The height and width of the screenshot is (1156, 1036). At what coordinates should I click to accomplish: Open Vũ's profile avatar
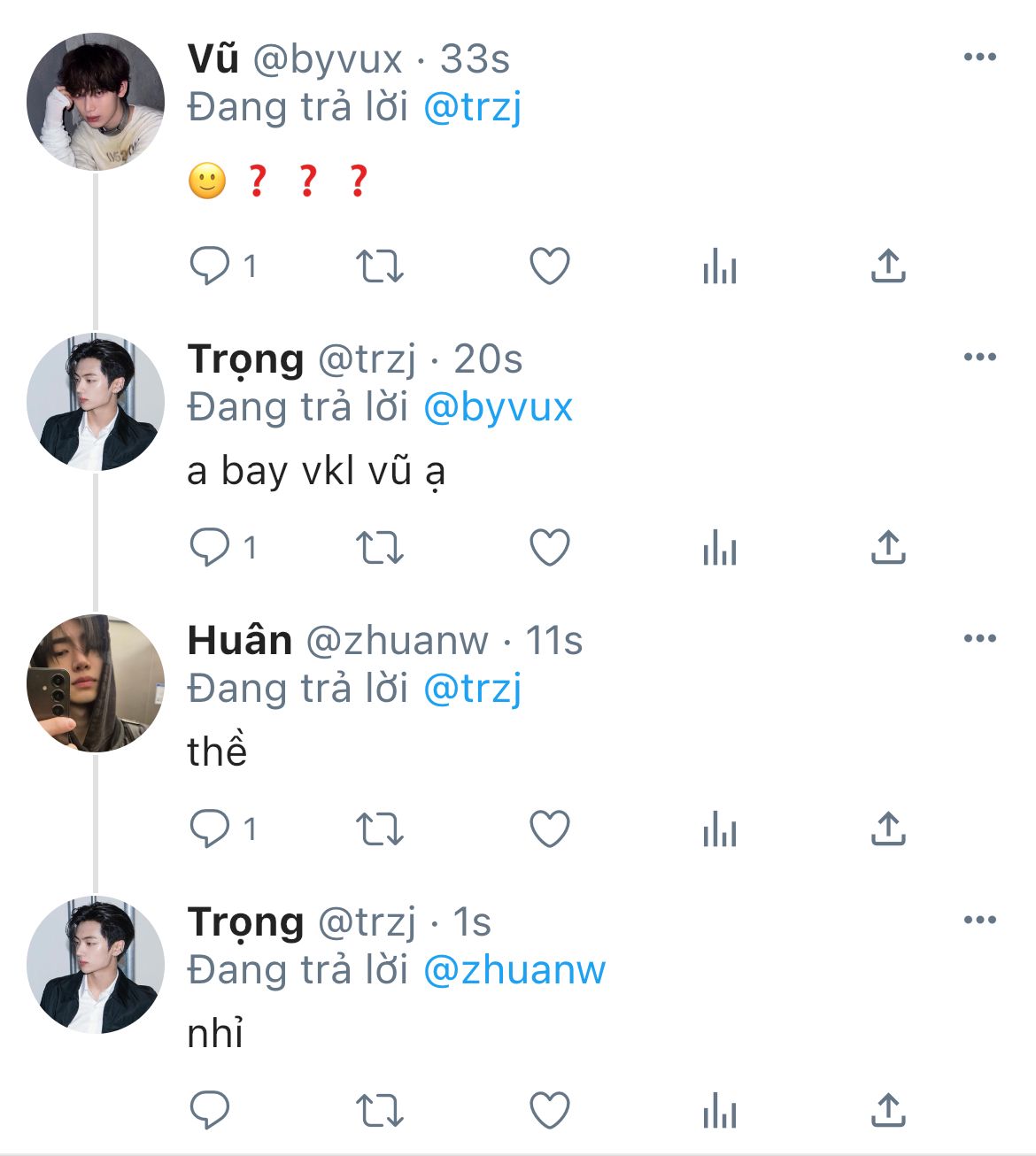point(96,102)
